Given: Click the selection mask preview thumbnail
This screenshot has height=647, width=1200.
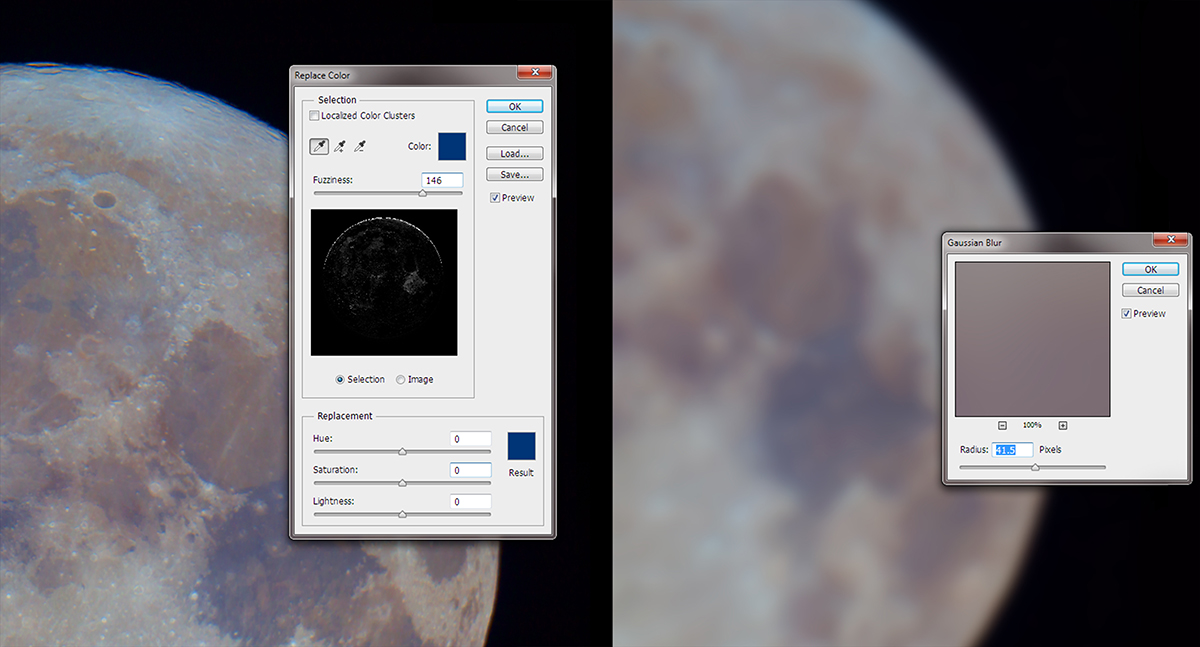Looking at the screenshot, I should click(384, 282).
